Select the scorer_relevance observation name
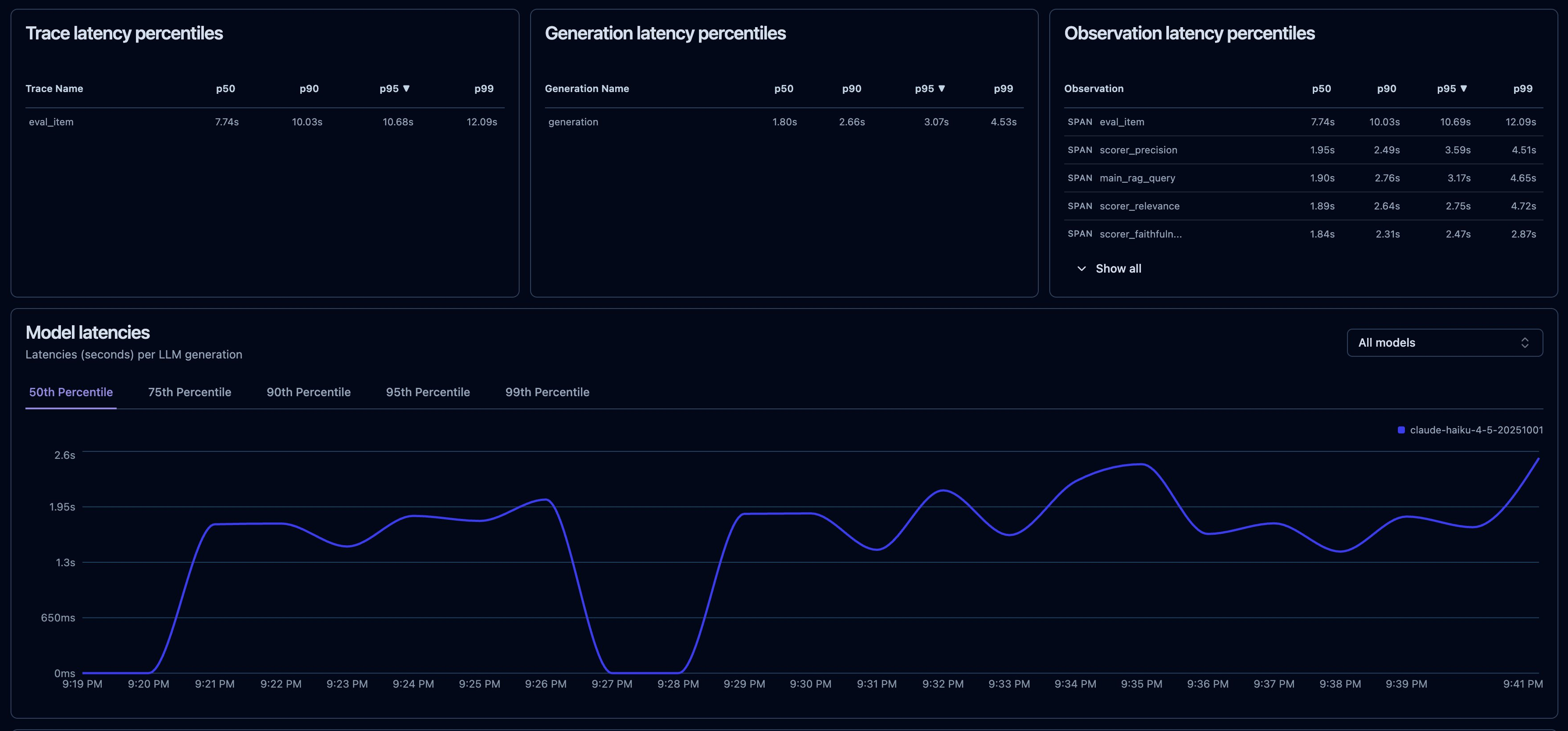Screen dimensions: 1568x731 tap(1140, 206)
